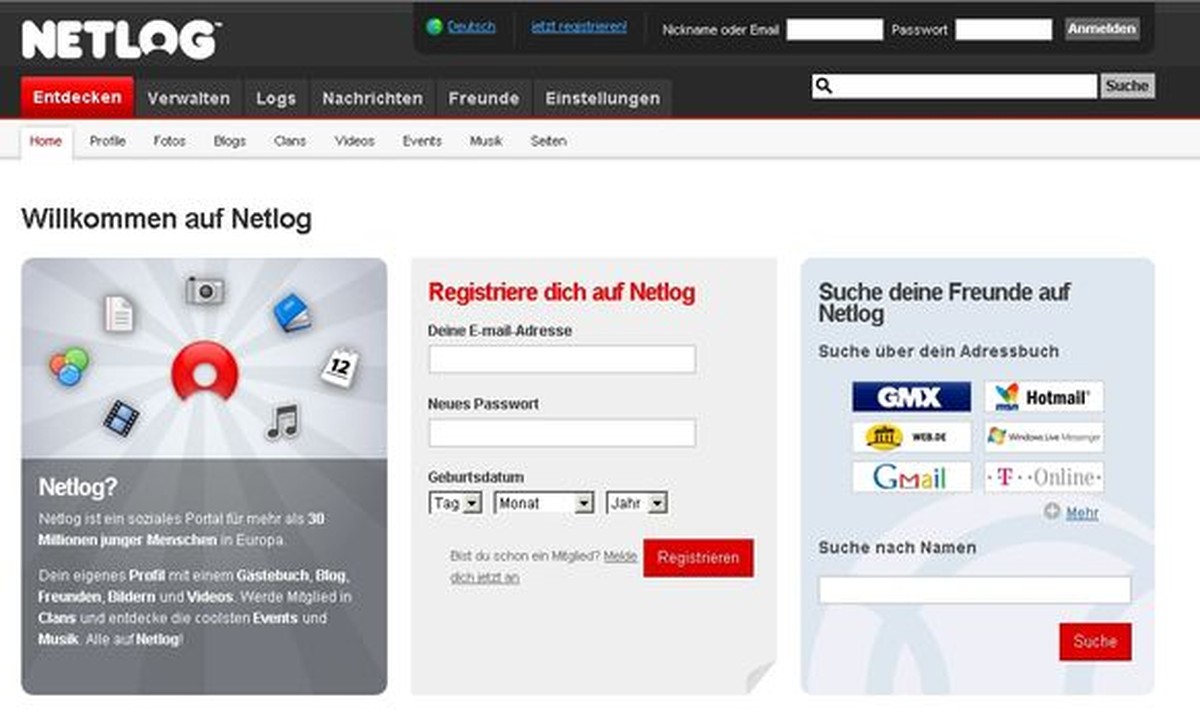Open the Einstellungen main tab
This screenshot has width=1200, height=720.
[602, 98]
